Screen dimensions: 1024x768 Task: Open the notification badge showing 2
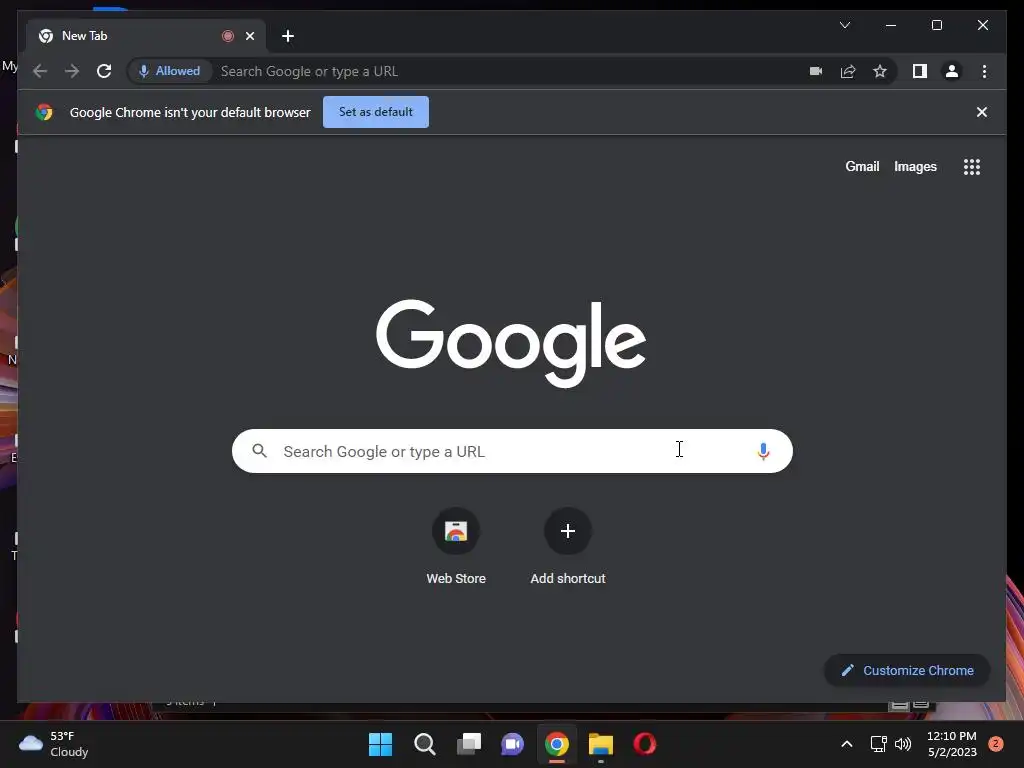[995, 744]
